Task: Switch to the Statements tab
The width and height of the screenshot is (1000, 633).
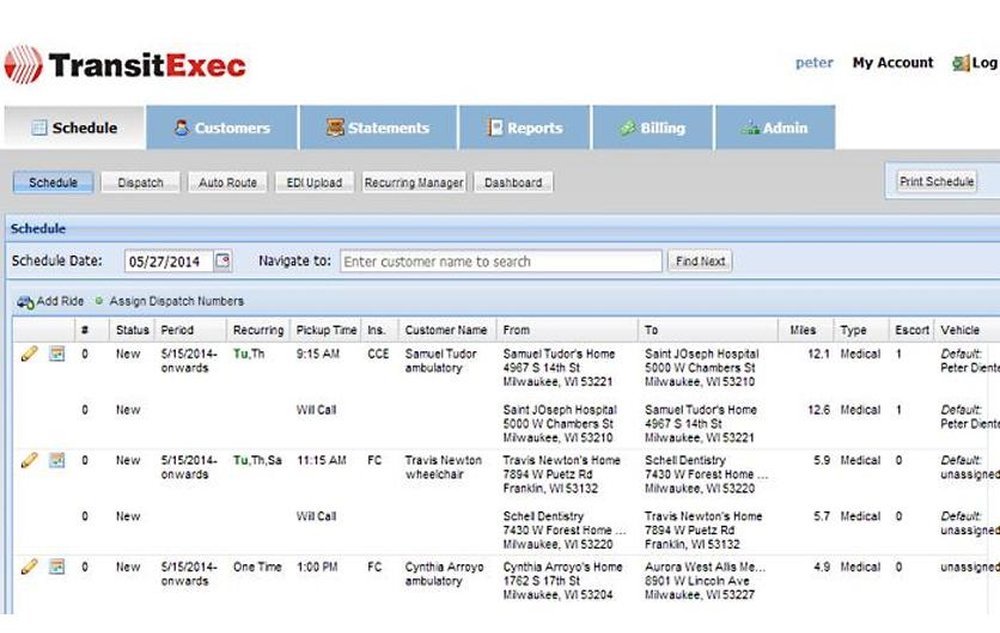Action: tap(378, 127)
